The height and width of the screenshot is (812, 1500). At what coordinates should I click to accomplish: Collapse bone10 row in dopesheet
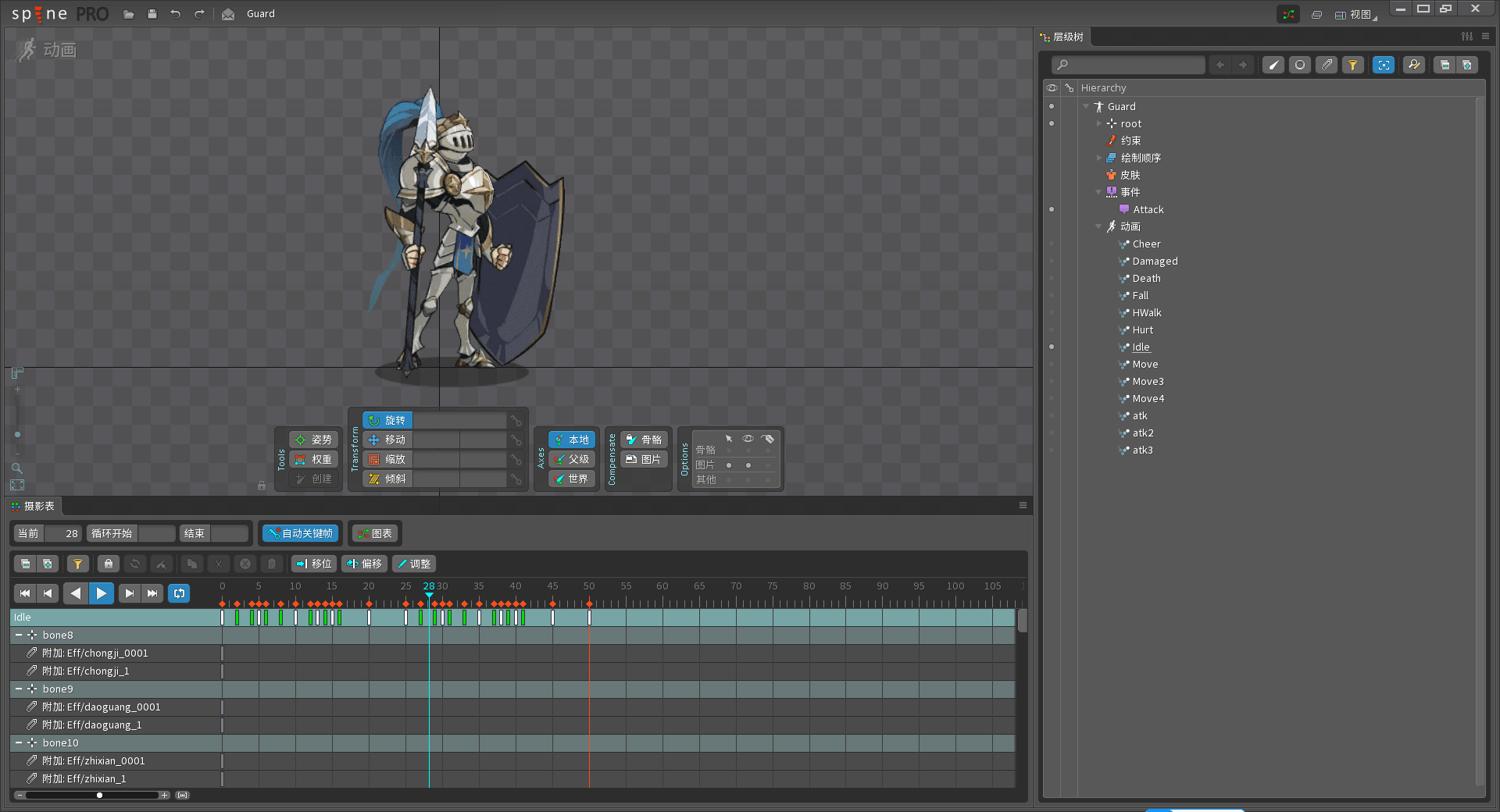19,743
